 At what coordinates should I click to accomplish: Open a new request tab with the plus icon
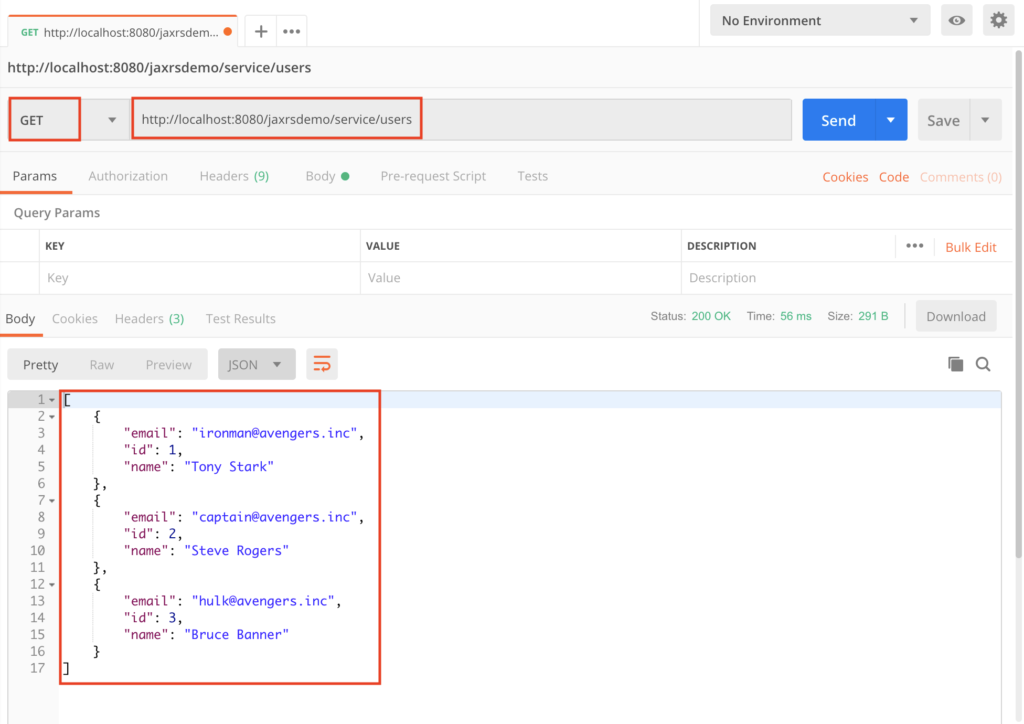[x=260, y=30]
